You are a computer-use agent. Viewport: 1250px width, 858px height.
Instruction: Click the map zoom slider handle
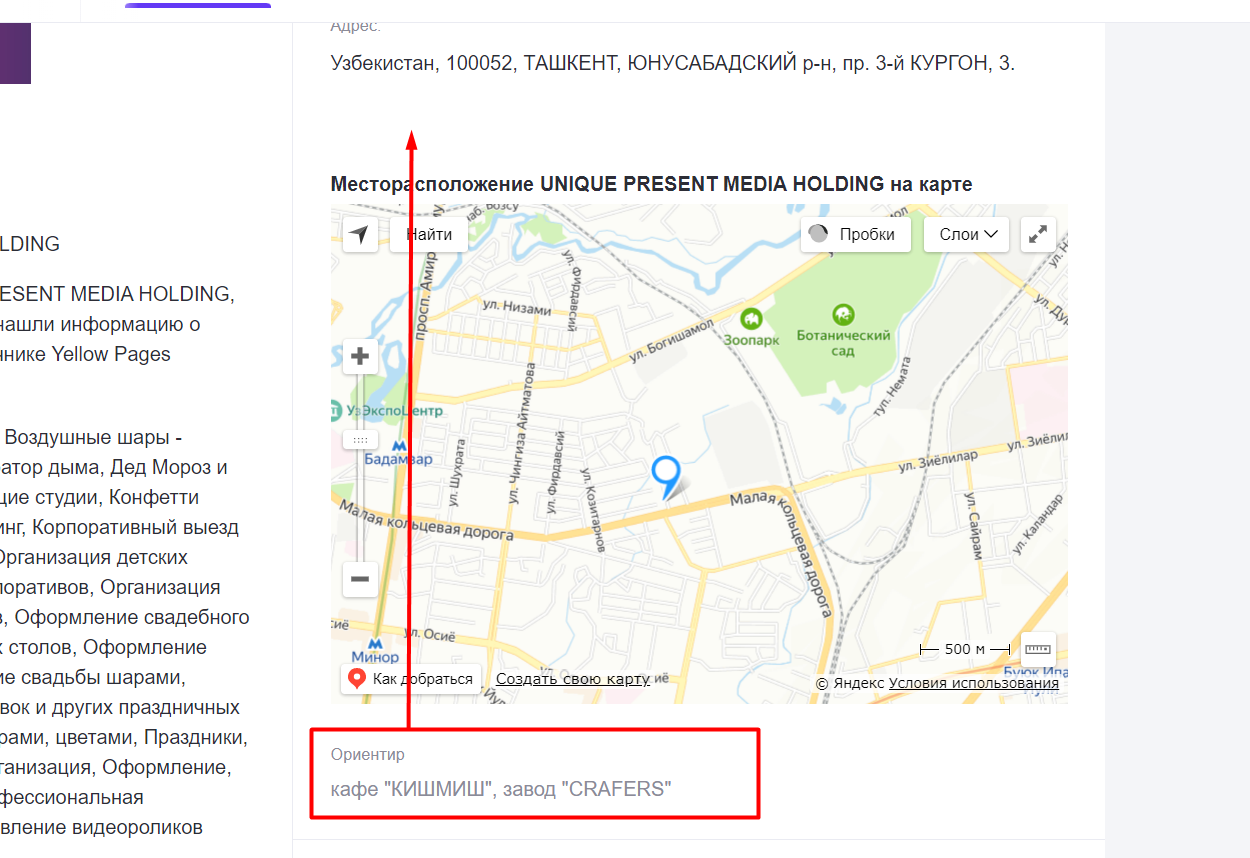360,440
